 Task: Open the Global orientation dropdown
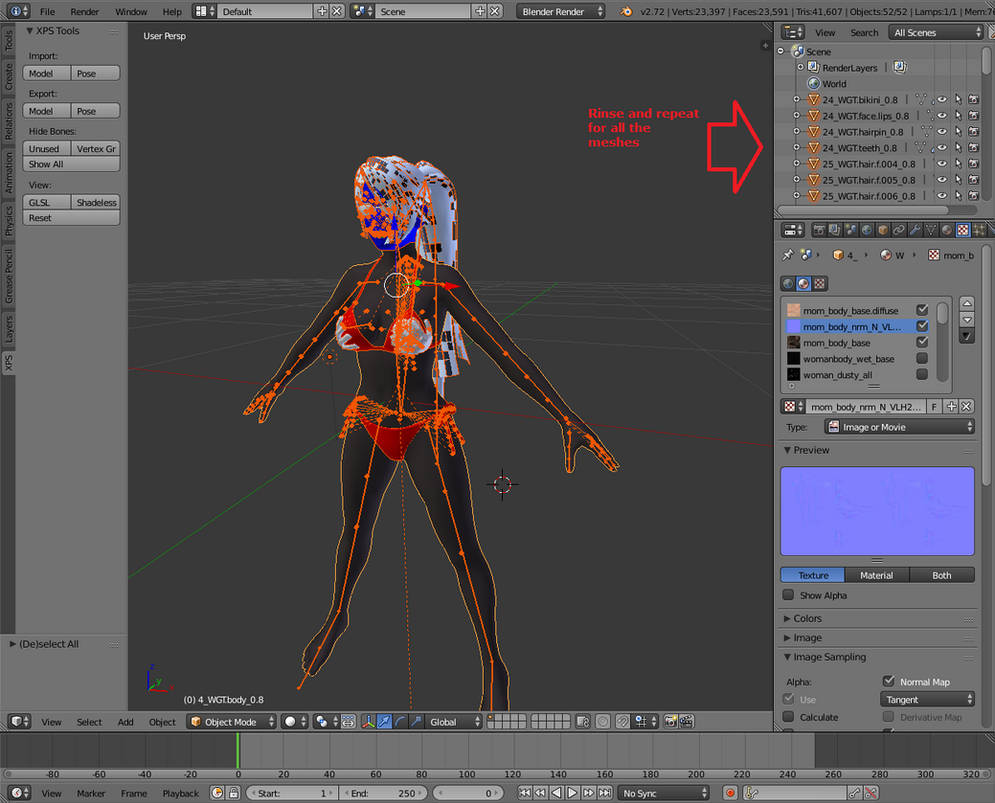pyautogui.click(x=452, y=722)
